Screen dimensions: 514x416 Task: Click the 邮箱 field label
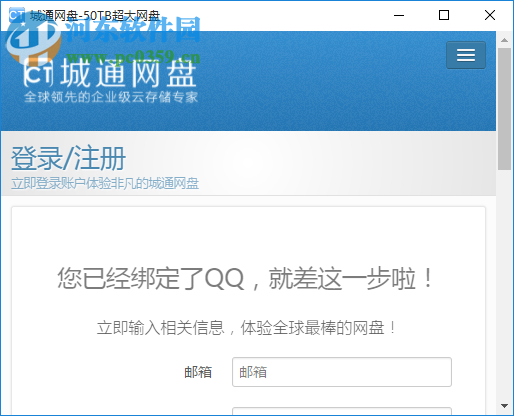pos(198,372)
